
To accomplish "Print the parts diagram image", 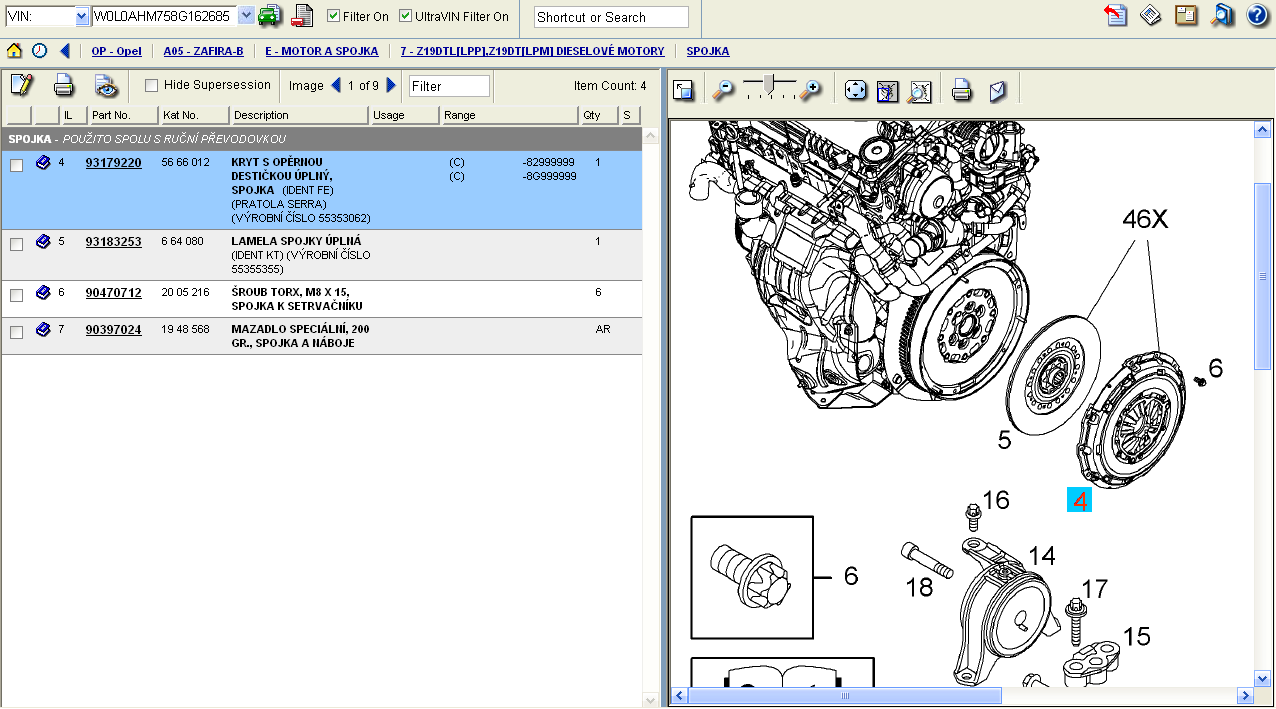I will pyautogui.click(x=962, y=91).
